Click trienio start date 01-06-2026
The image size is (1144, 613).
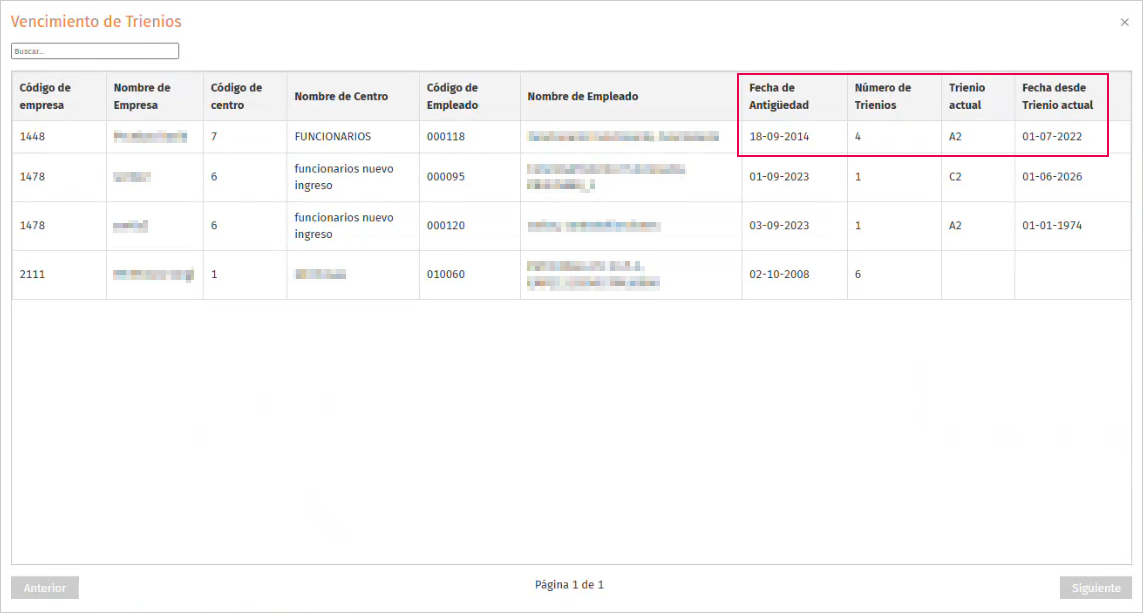(x=1052, y=177)
